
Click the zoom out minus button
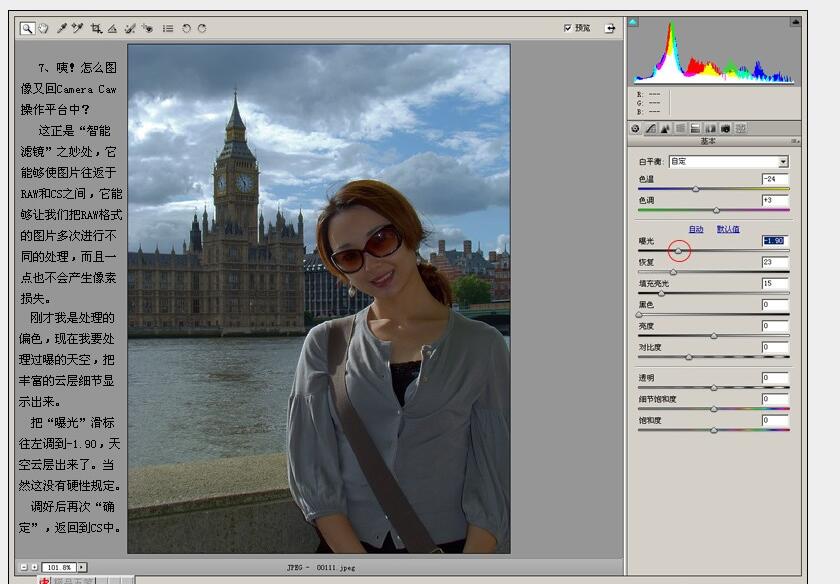(25, 566)
